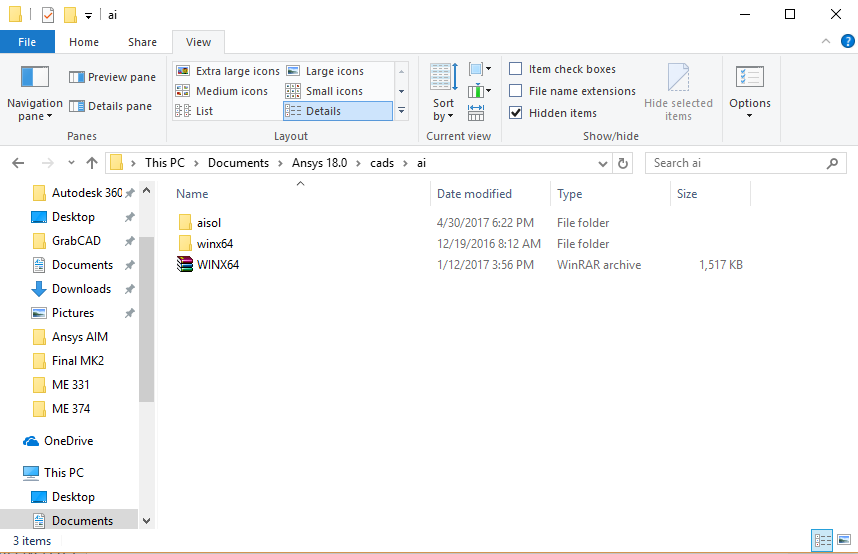The width and height of the screenshot is (858, 554).
Task: Go forward with the Forward arrow
Action: point(48,163)
